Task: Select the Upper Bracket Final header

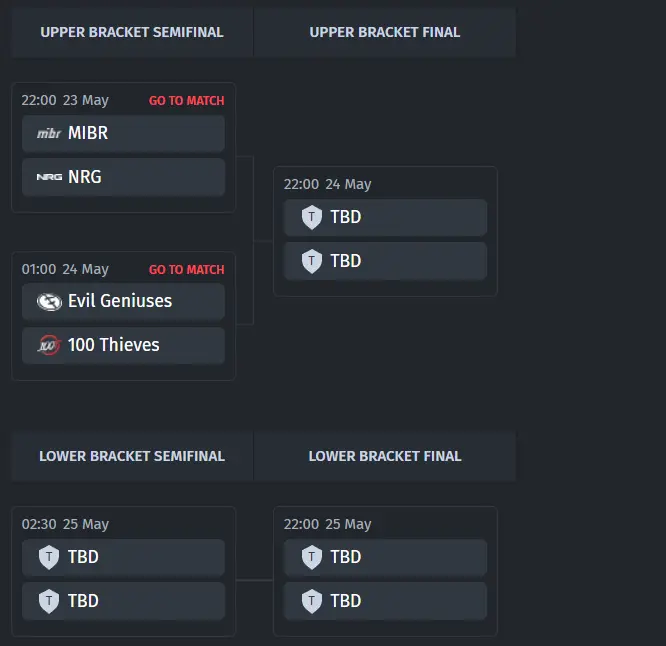Action: 385,32
